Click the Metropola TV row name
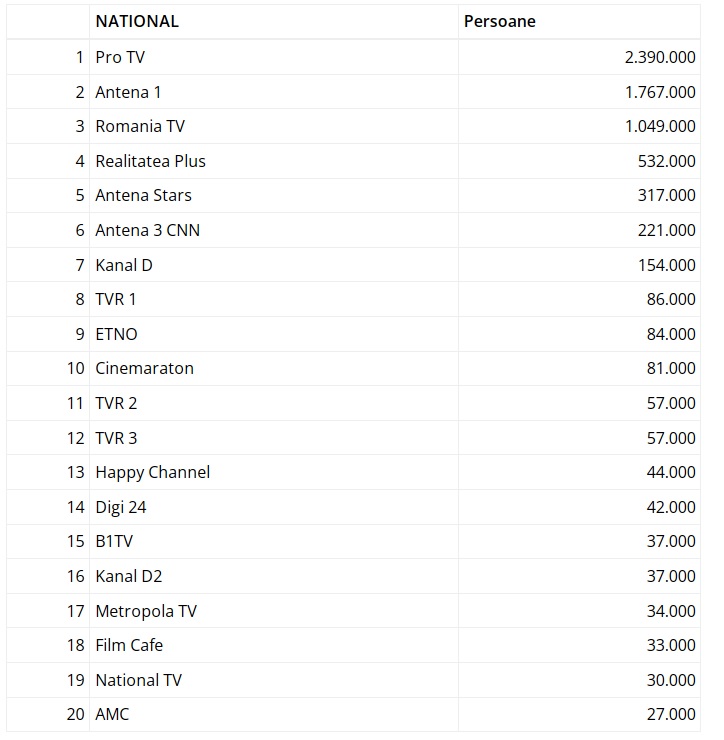724x740 pixels. pos(146,611)
